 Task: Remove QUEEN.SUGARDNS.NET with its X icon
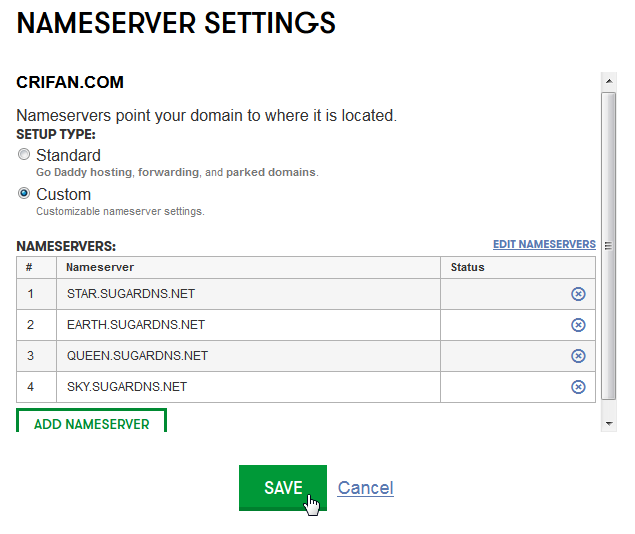[x=578, y=356]
